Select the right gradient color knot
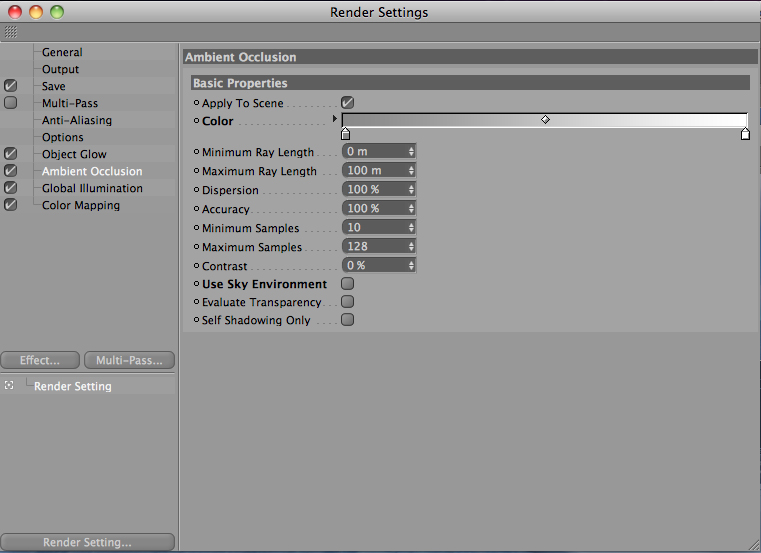 [x=745, y=134]
